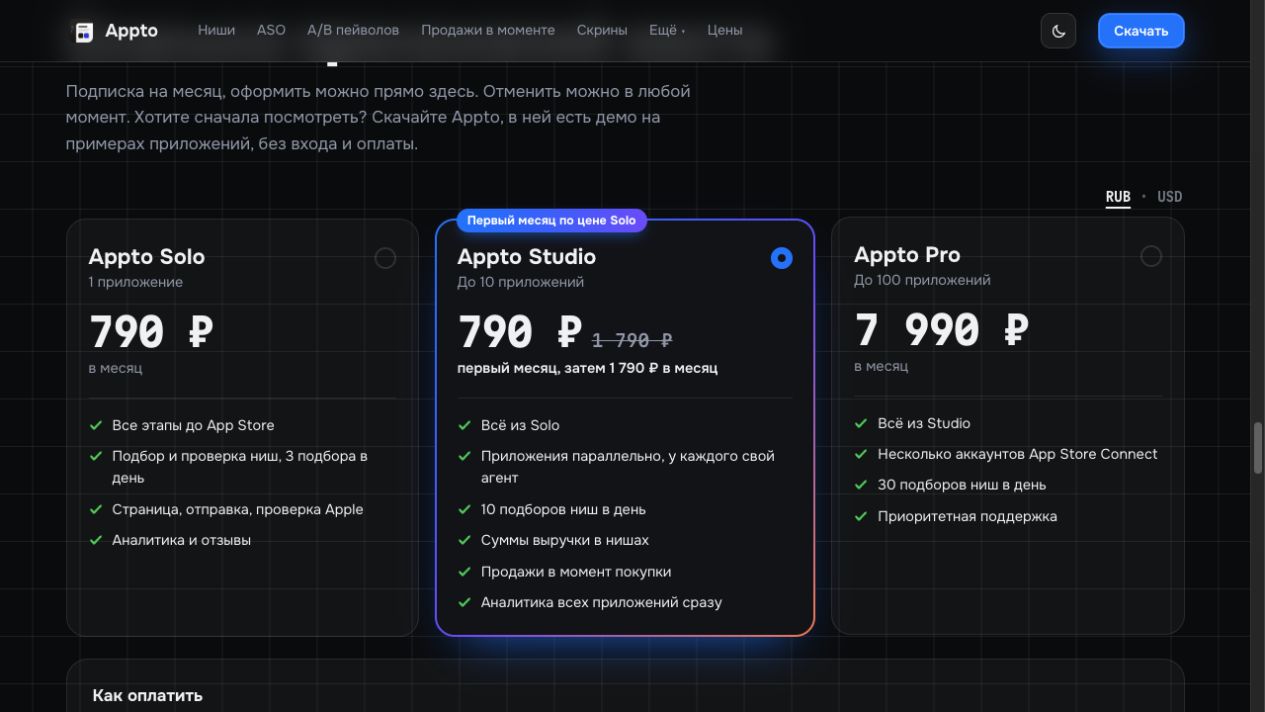Open the 'Ниши' nav item
1265x712 pixels.
click(216, 30)
